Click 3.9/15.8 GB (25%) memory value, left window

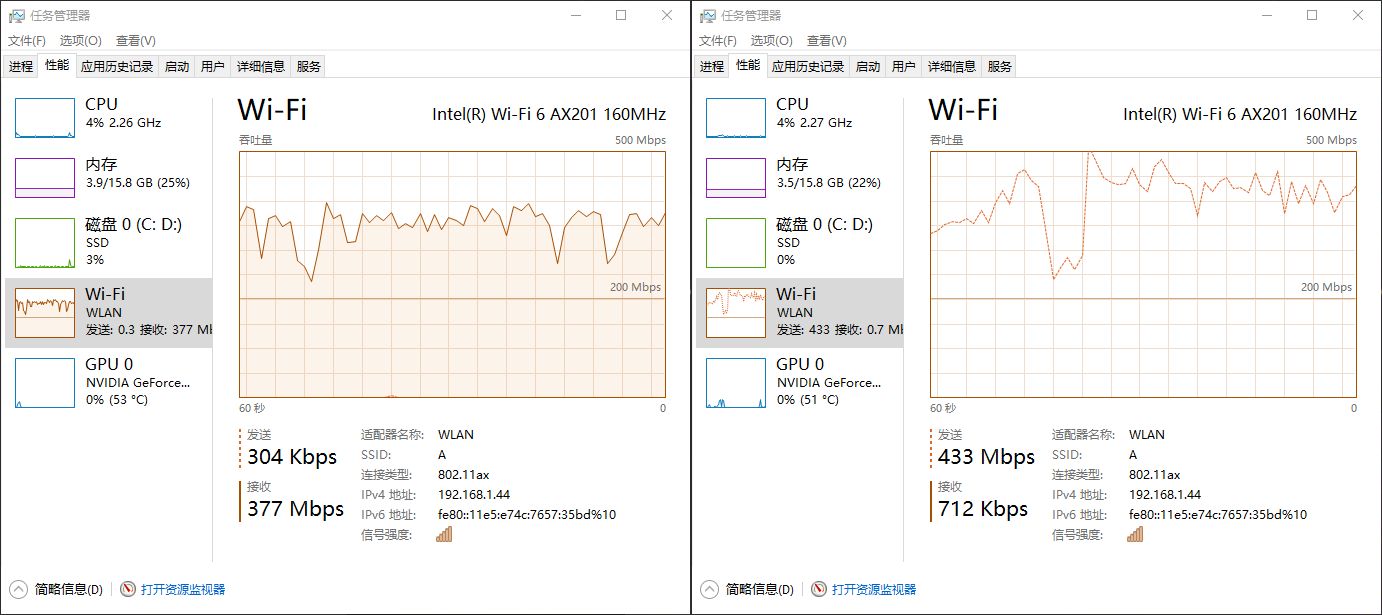[x=137, y=183]
